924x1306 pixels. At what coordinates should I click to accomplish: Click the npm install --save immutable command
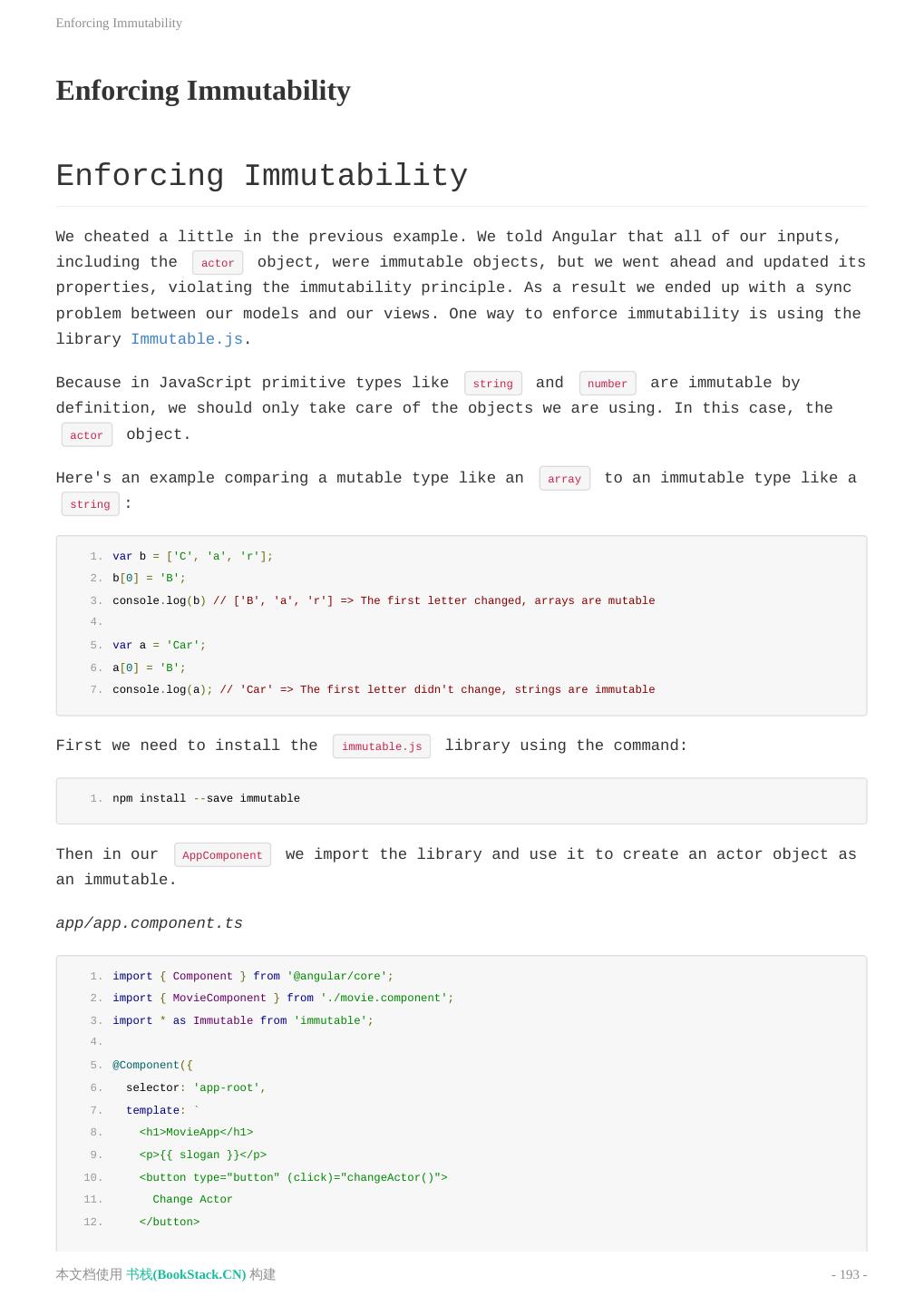point(206,798)
